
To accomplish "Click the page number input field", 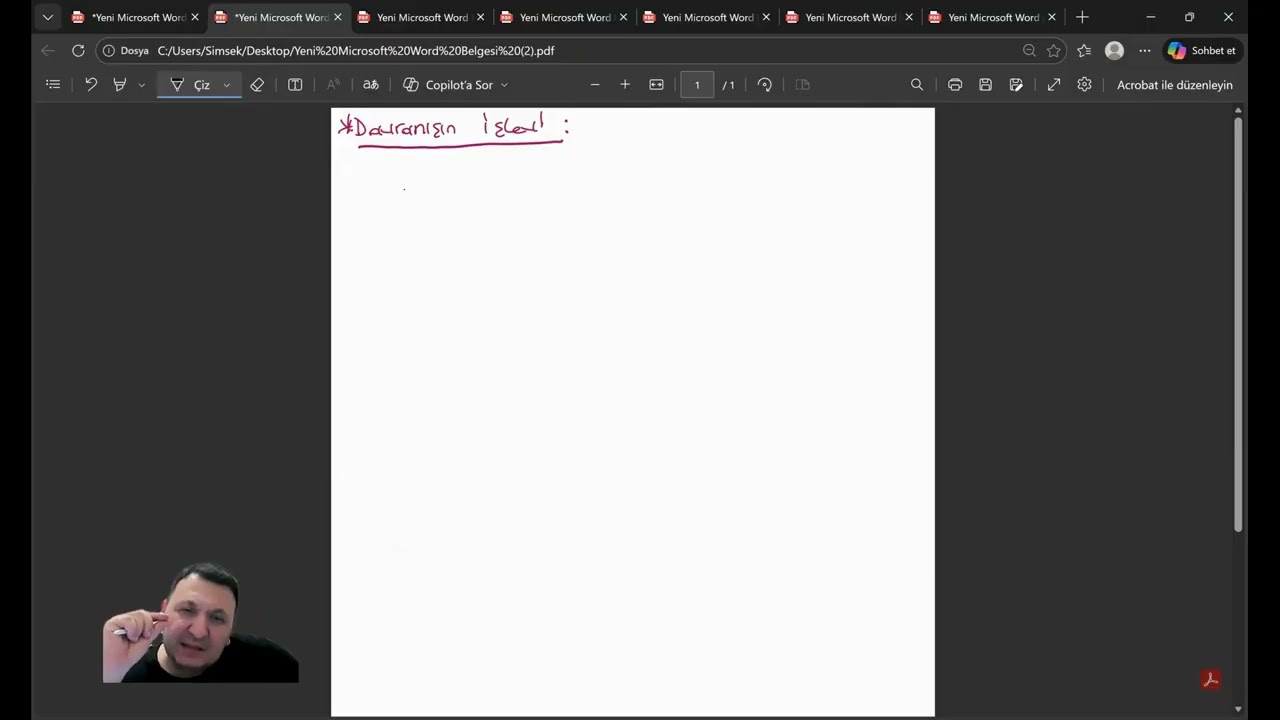I will point(697,85).
